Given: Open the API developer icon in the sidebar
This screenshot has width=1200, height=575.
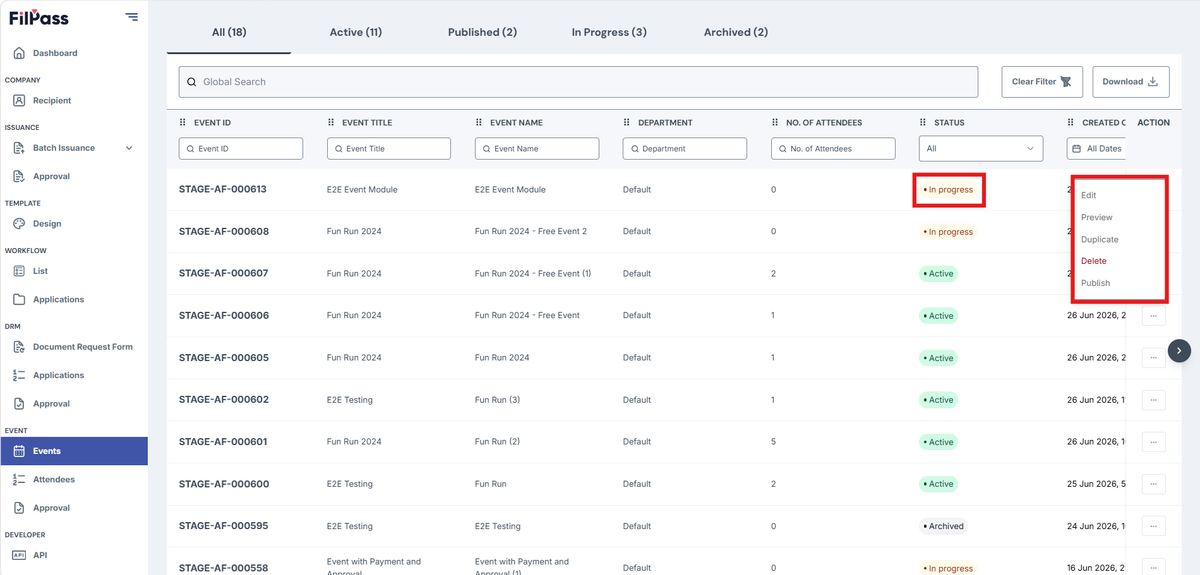Looking at the screenshot, I should point(19,555).
